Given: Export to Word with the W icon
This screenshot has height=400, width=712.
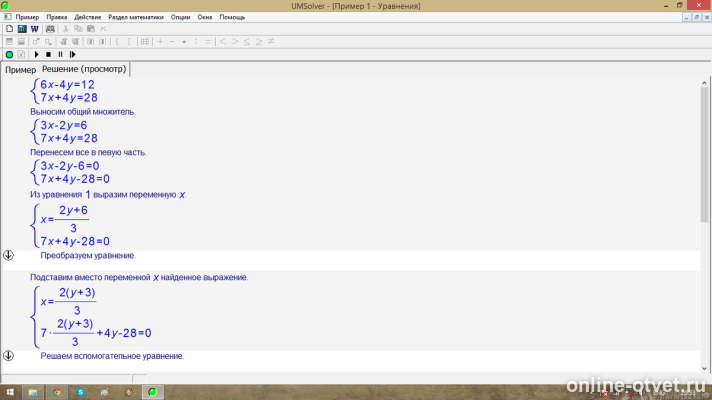Looking at the screenshot, I should pyautogui.click(x=35, y=29).
